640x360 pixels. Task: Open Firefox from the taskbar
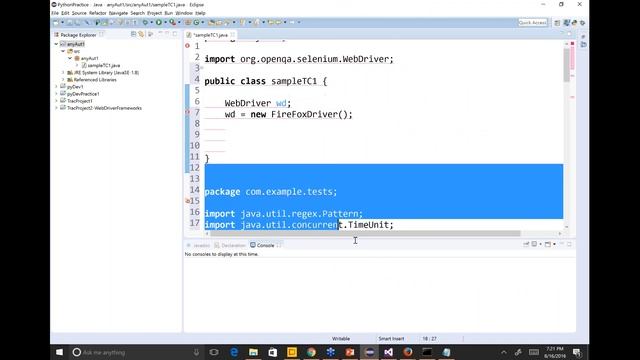point(408,352)
